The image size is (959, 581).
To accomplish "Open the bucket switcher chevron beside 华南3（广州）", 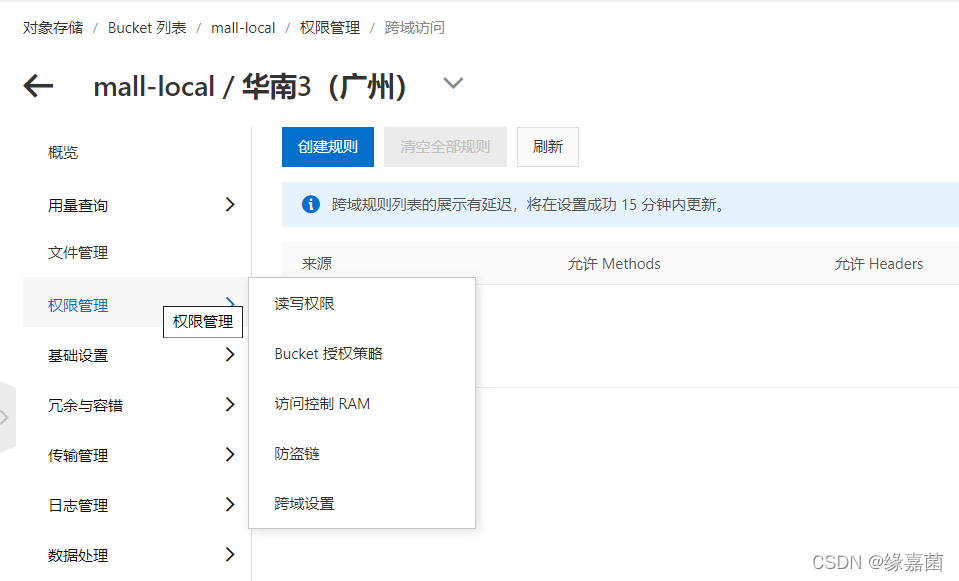I will (x=453, y=83).
